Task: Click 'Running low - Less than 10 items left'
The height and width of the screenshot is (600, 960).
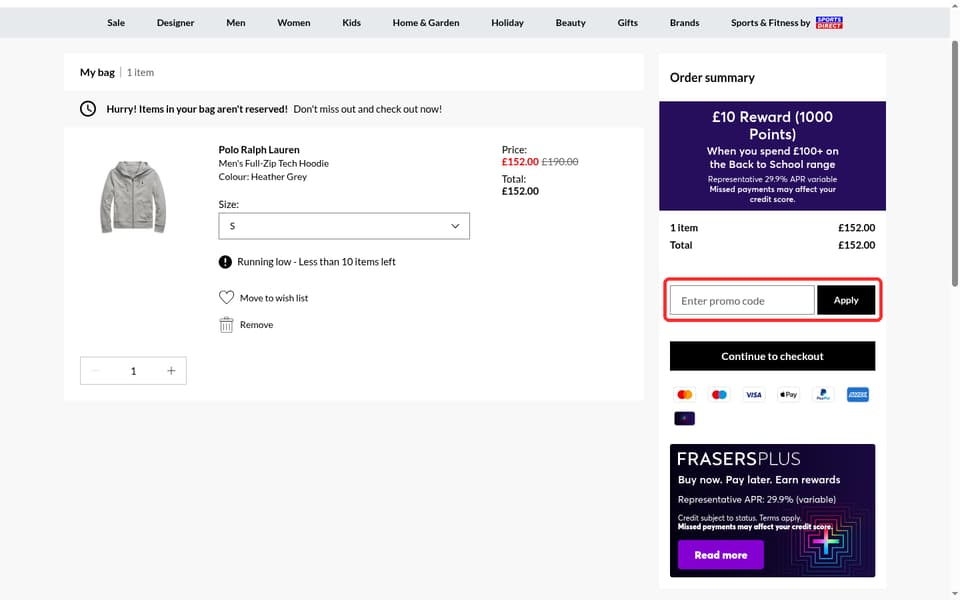Action: point(317,261)
